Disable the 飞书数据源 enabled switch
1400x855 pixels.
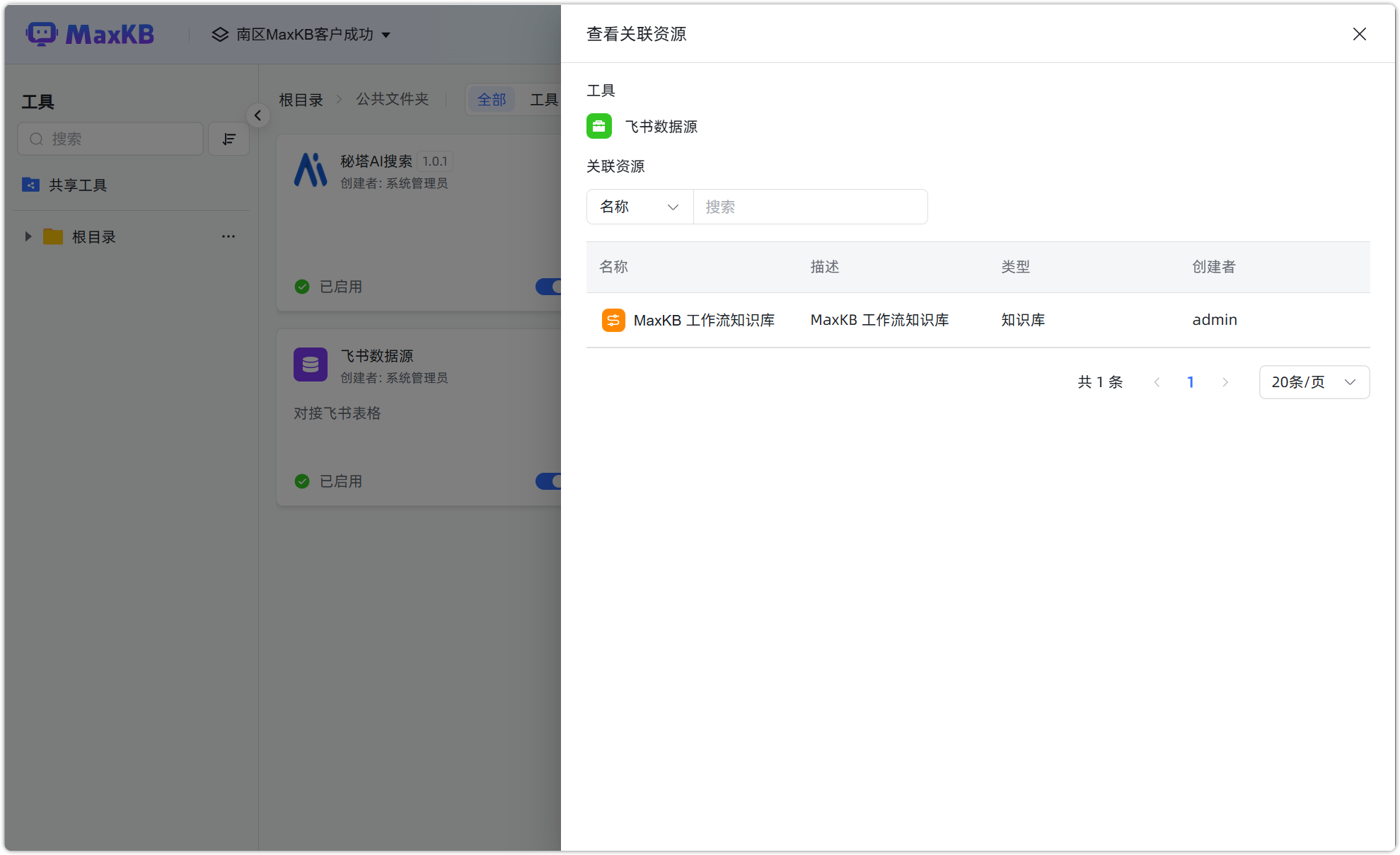[x=551, y=481]
